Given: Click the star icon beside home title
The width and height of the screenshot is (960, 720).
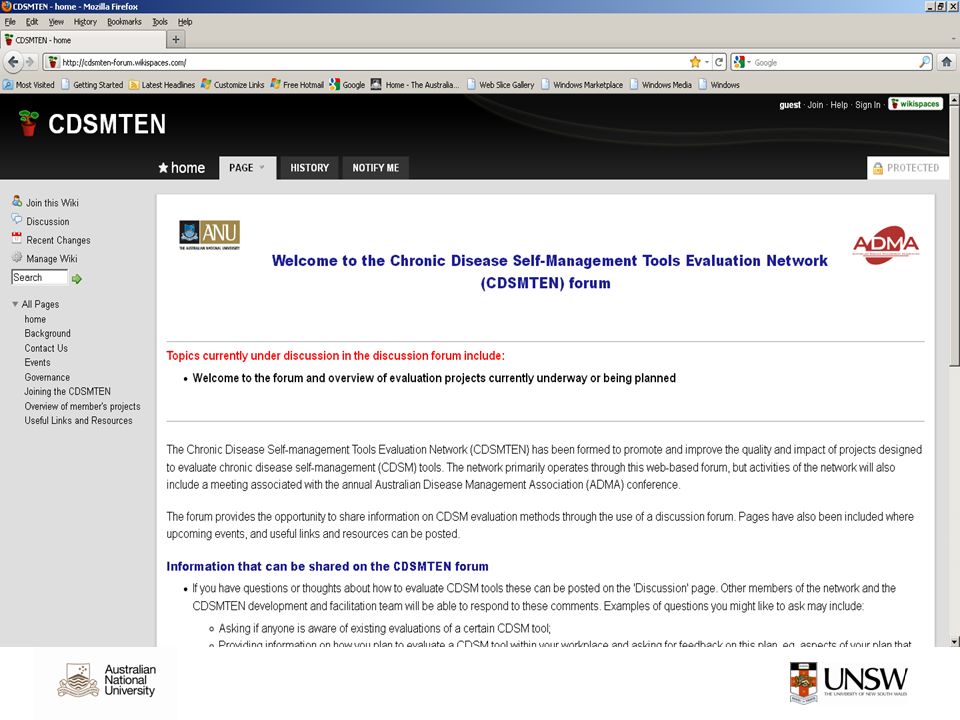Looking at the screenshot, I should coord(163,167).
